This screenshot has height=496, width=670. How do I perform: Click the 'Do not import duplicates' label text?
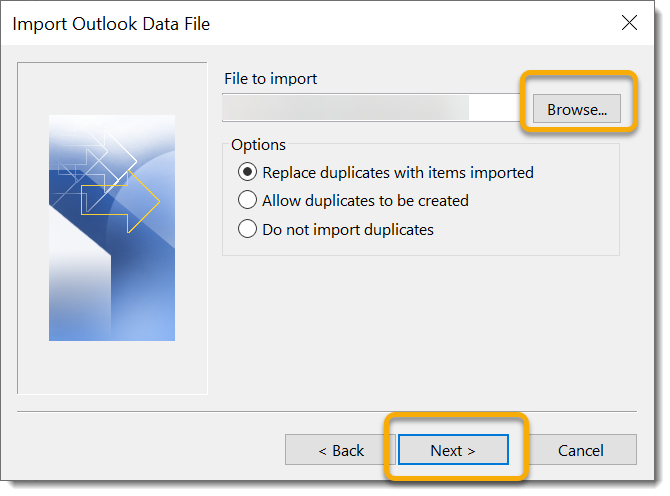click(x=347, y=229)
